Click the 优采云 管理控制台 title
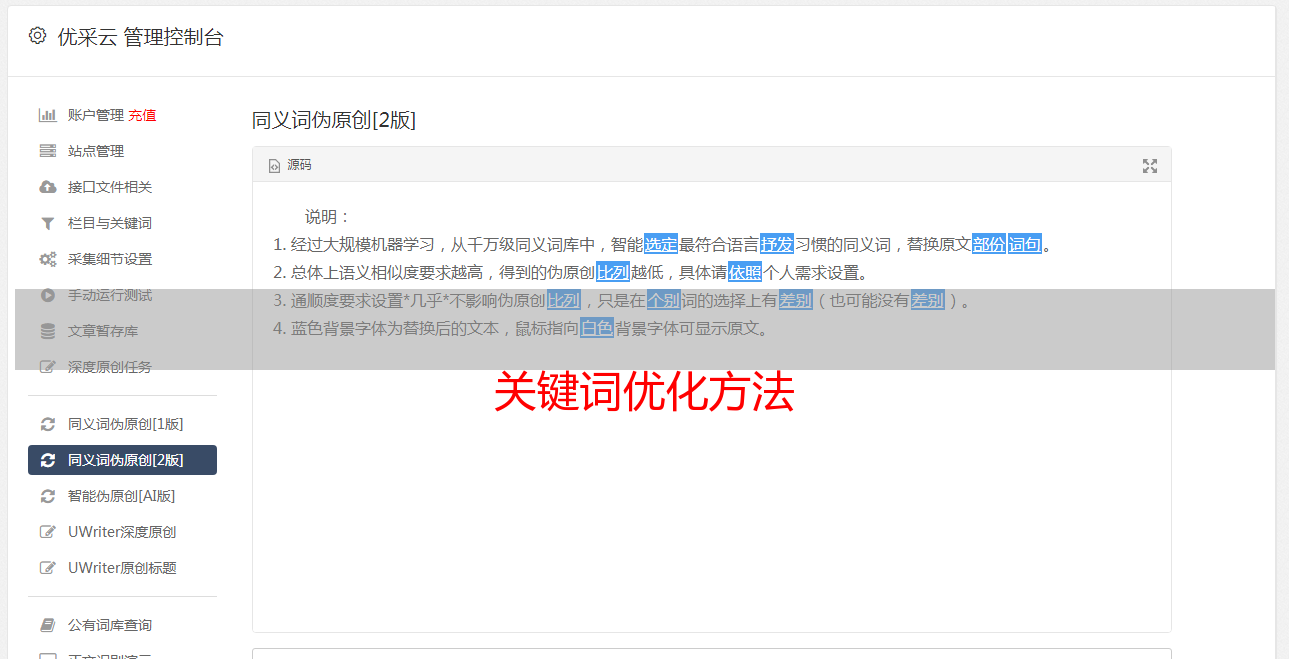The image size is (1289, 659). 141,37
